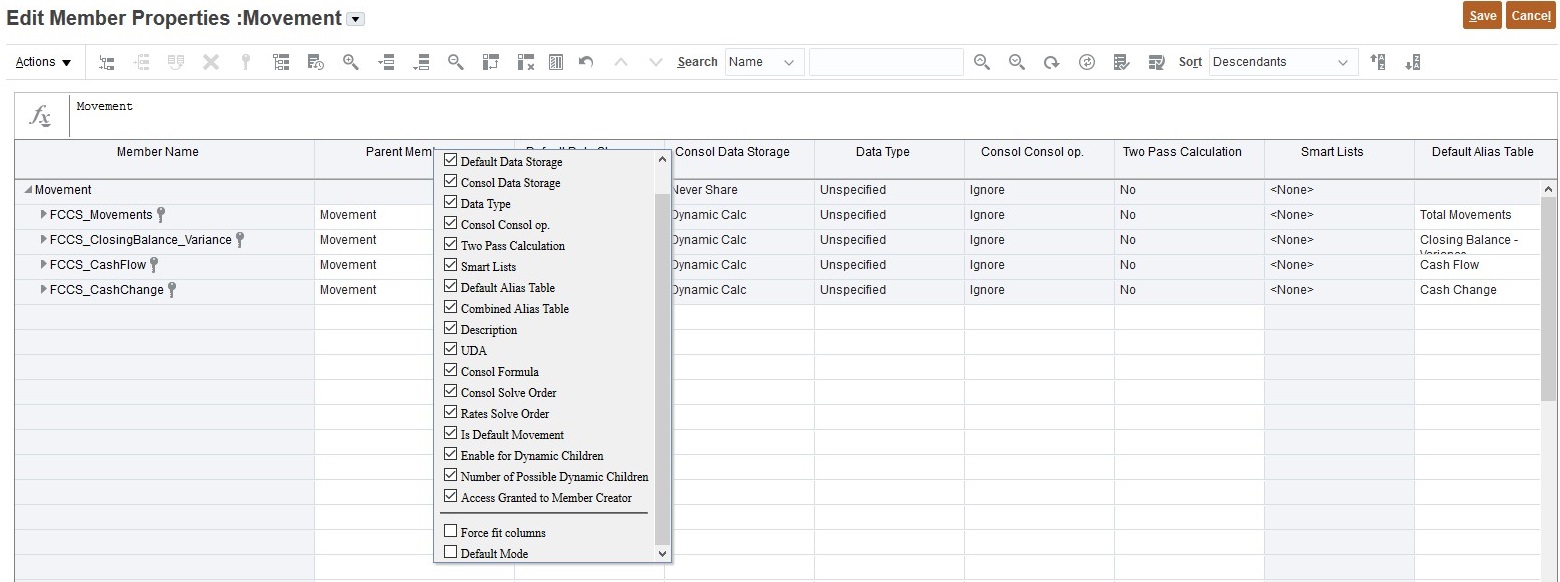Click the Sort Descending Z-A icon

pyautogui.click(x=1412, y=62)
